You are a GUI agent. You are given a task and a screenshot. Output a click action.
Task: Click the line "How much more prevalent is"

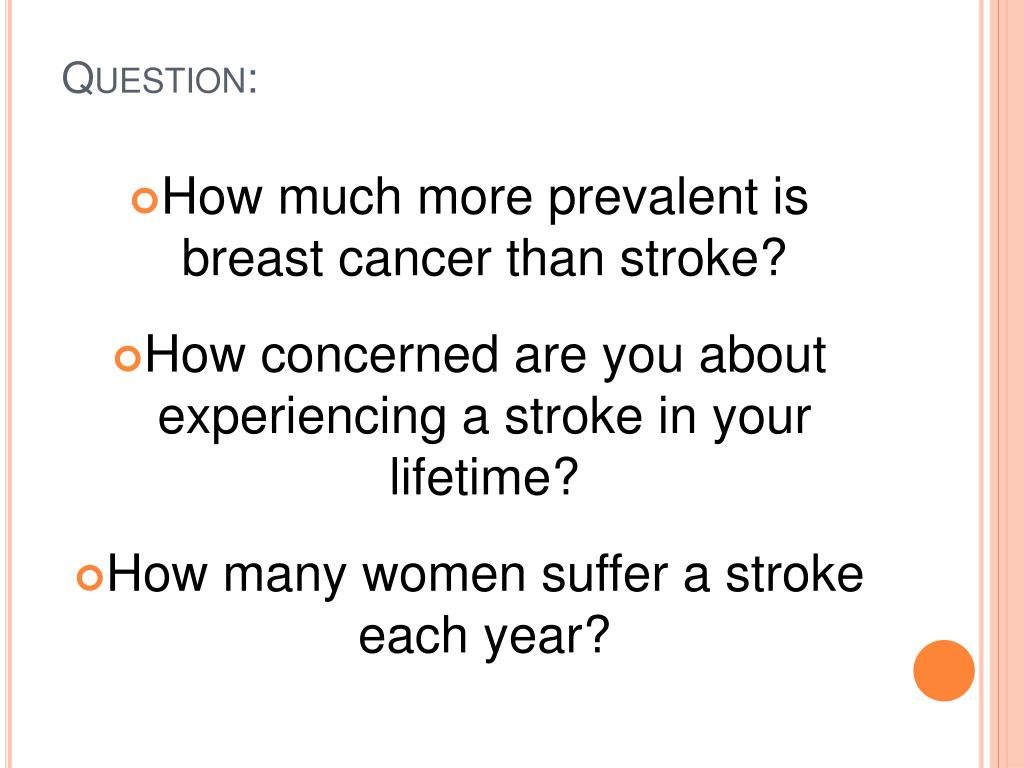point(485,198)
